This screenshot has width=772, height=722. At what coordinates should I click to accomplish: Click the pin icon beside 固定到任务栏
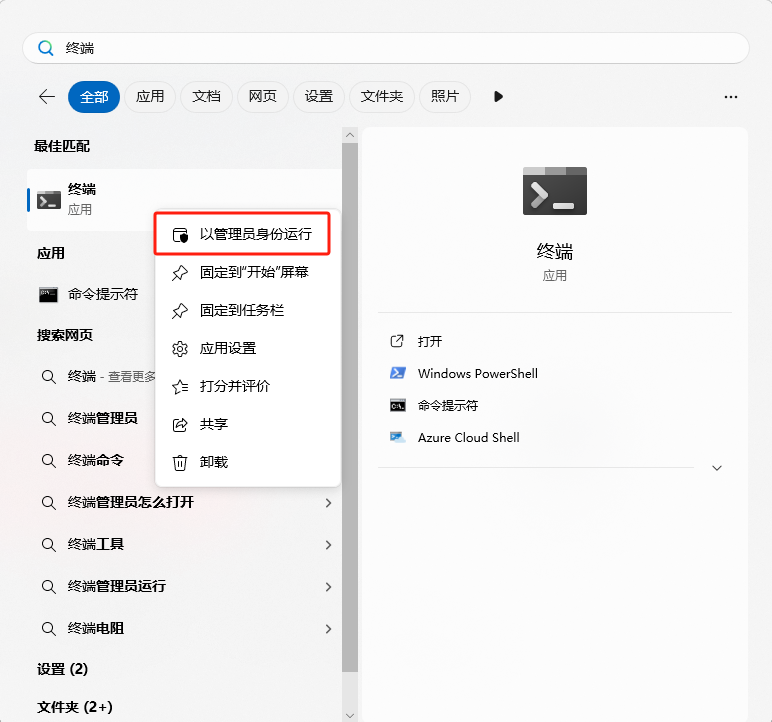180,310
